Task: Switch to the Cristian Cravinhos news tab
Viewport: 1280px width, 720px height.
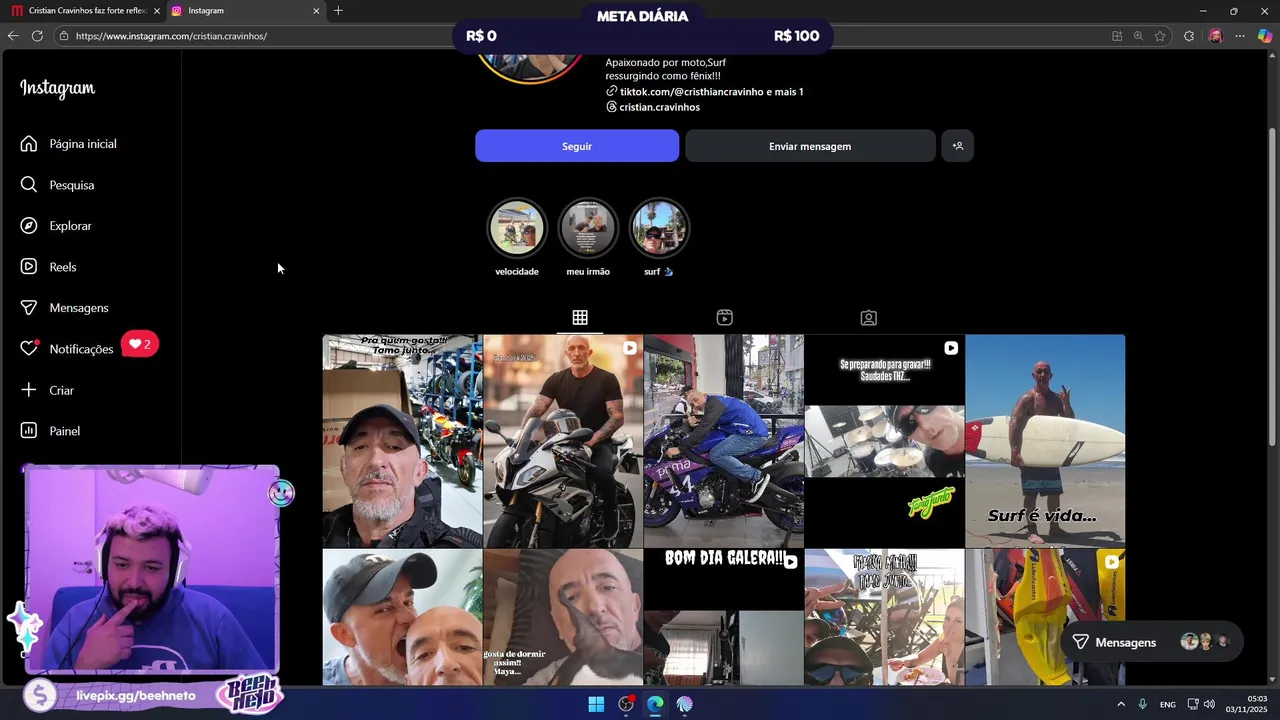Action: 80,11
